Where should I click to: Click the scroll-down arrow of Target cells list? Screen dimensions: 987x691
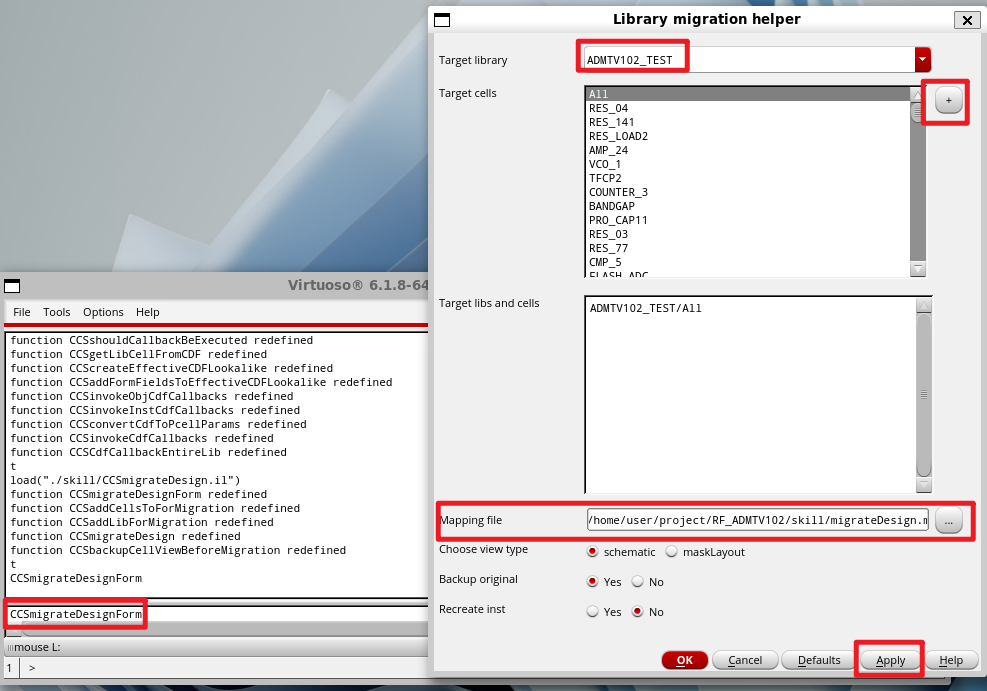918,269
